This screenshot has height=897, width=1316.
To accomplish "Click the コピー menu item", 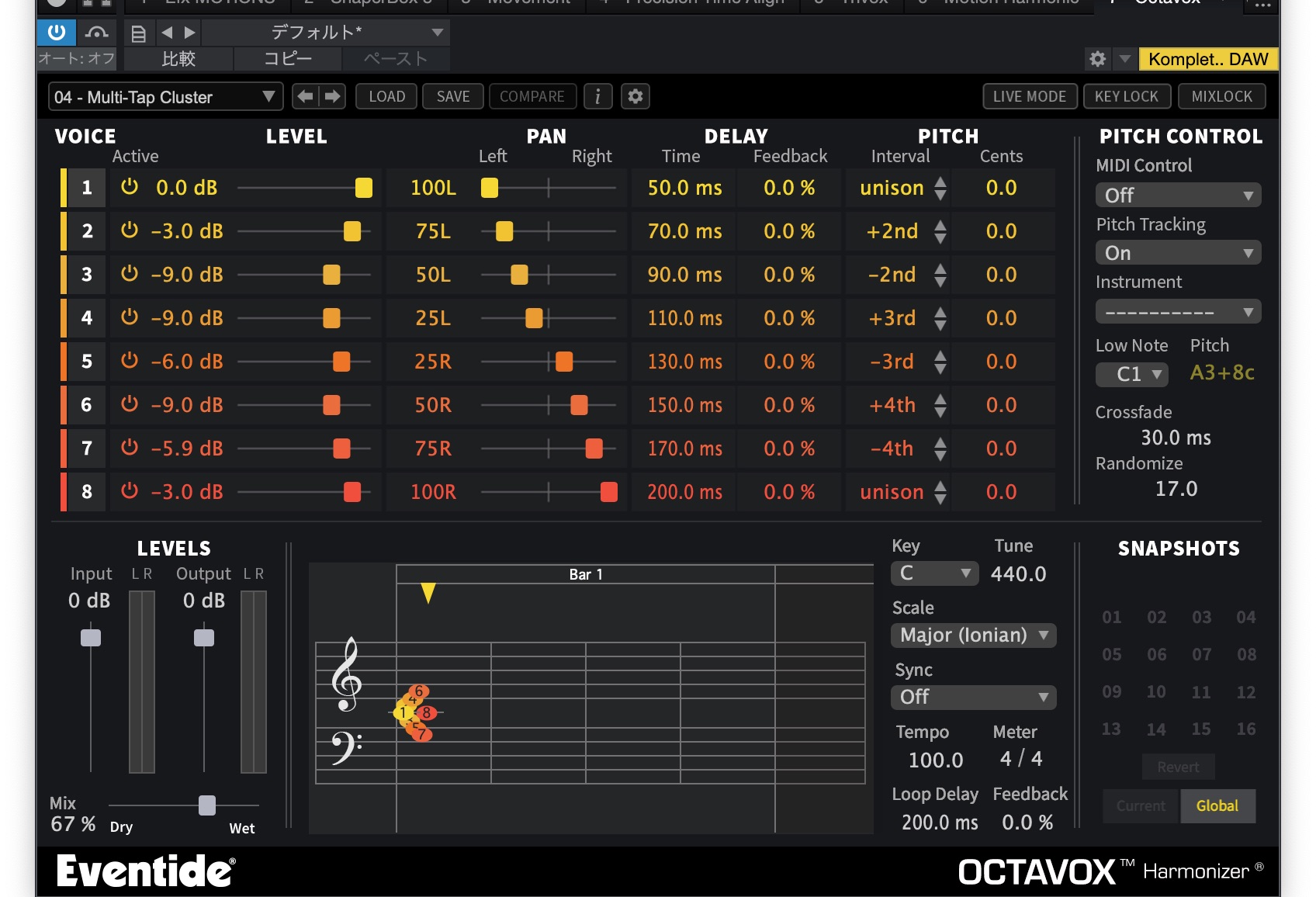I will pos(287,59).
